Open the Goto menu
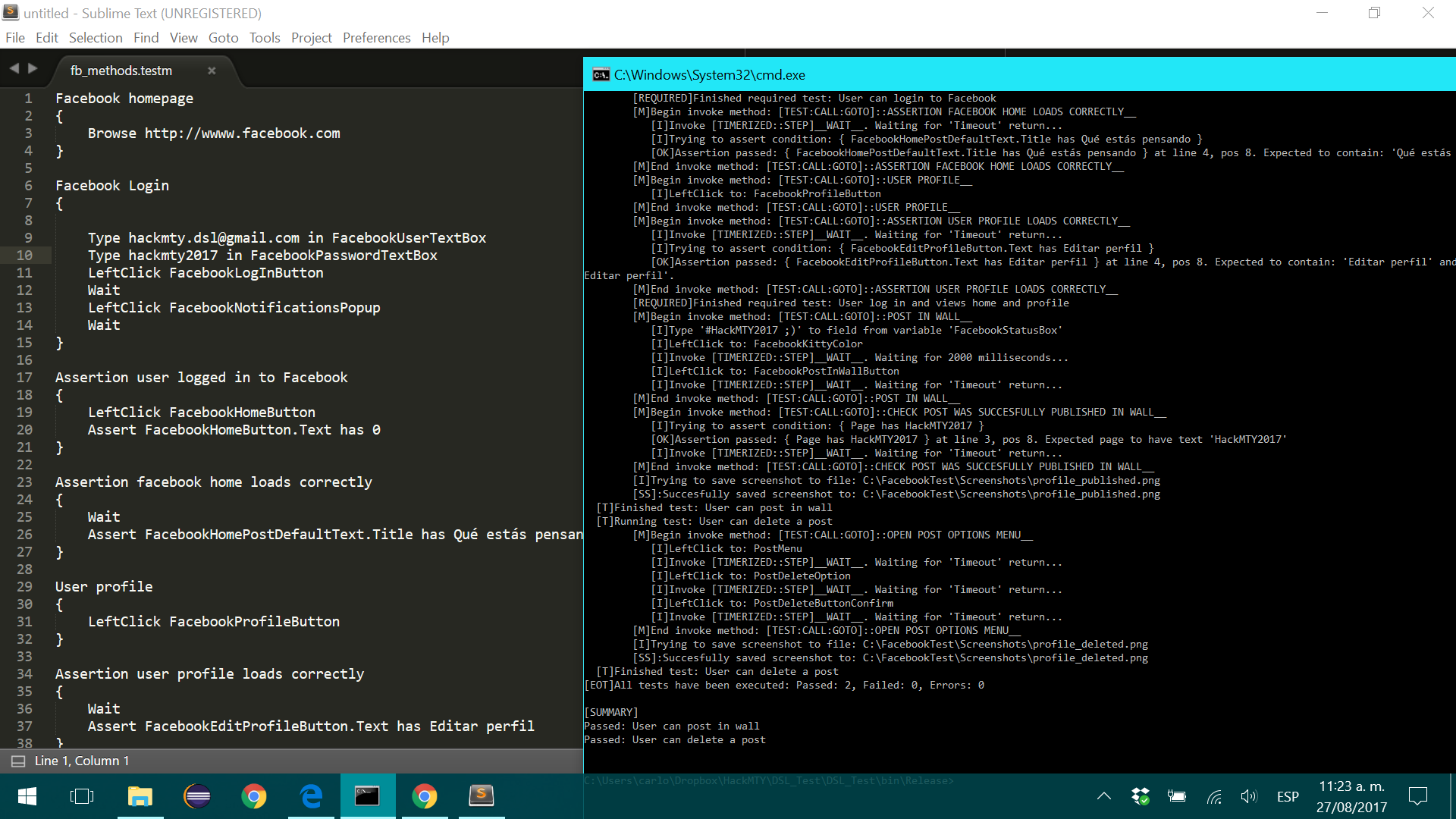Viewport: 1456px width, 819px height. coord(223,38)
